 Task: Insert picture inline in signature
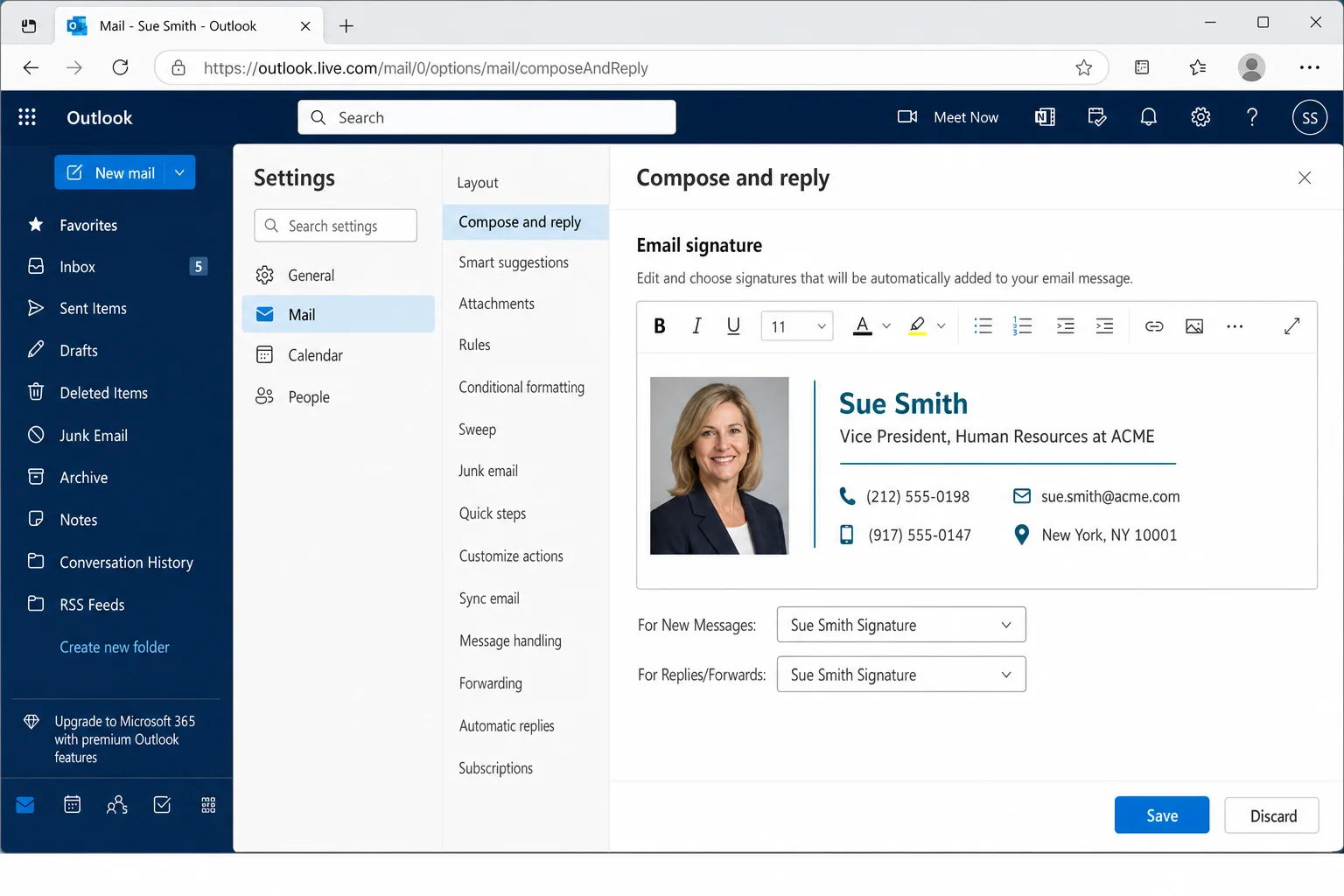point(1194,326)
